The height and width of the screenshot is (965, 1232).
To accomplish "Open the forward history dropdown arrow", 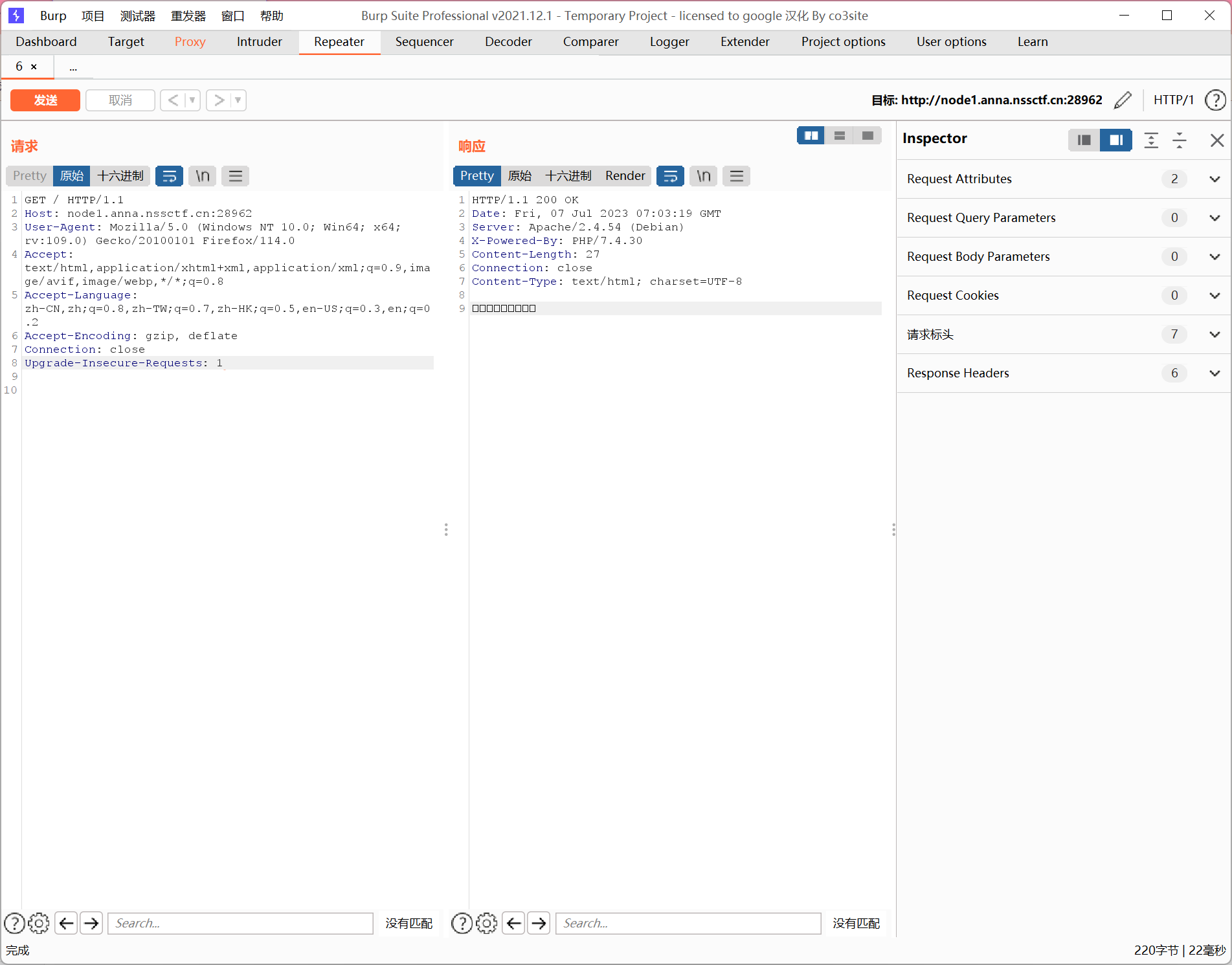I will pyautogui.click(x=238, y=100).
